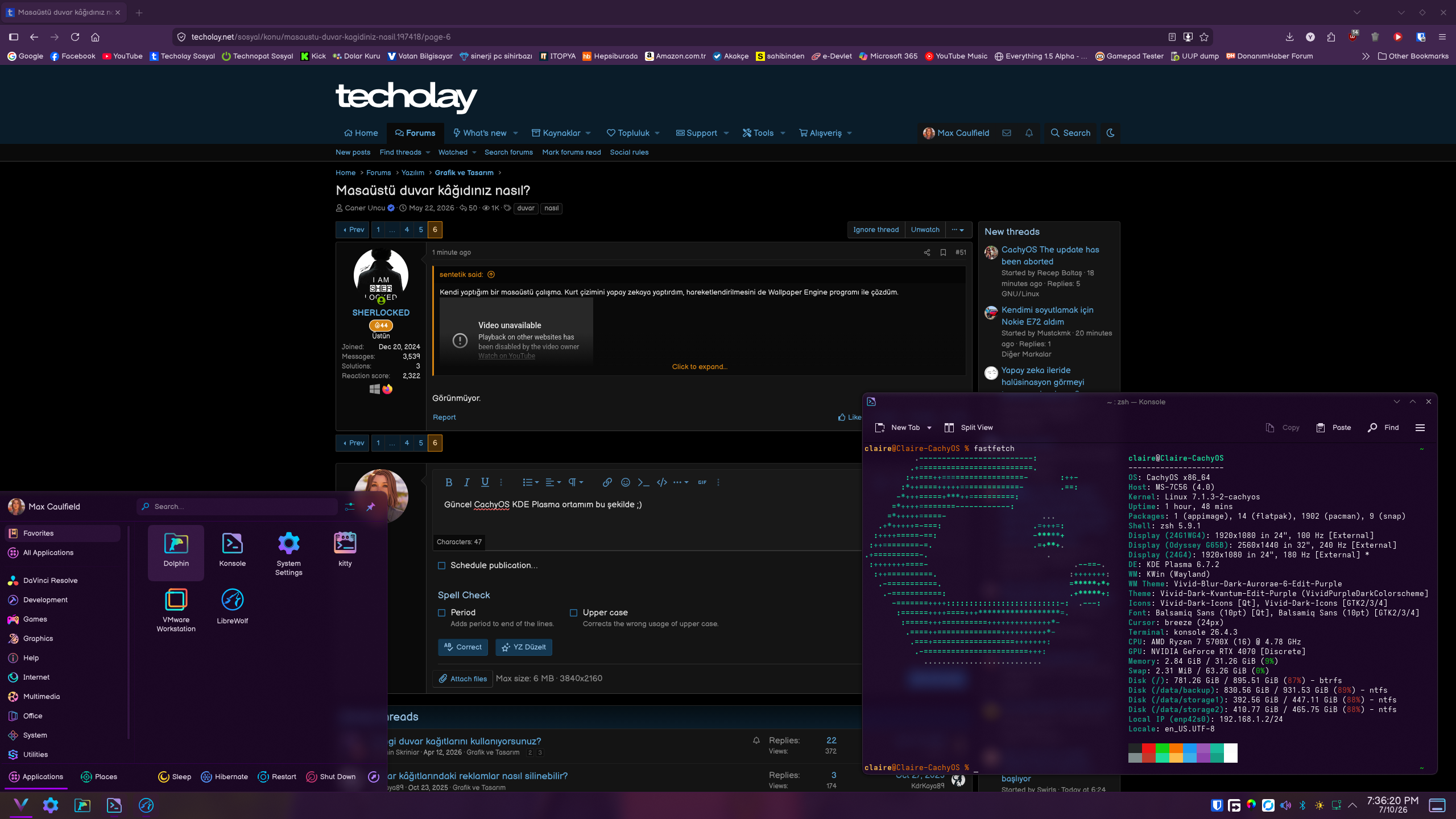Image resolution: width=1456 pixels, height=819 pixels.
Task: Pin the application launcher open
Action: (x=370, y=507)
